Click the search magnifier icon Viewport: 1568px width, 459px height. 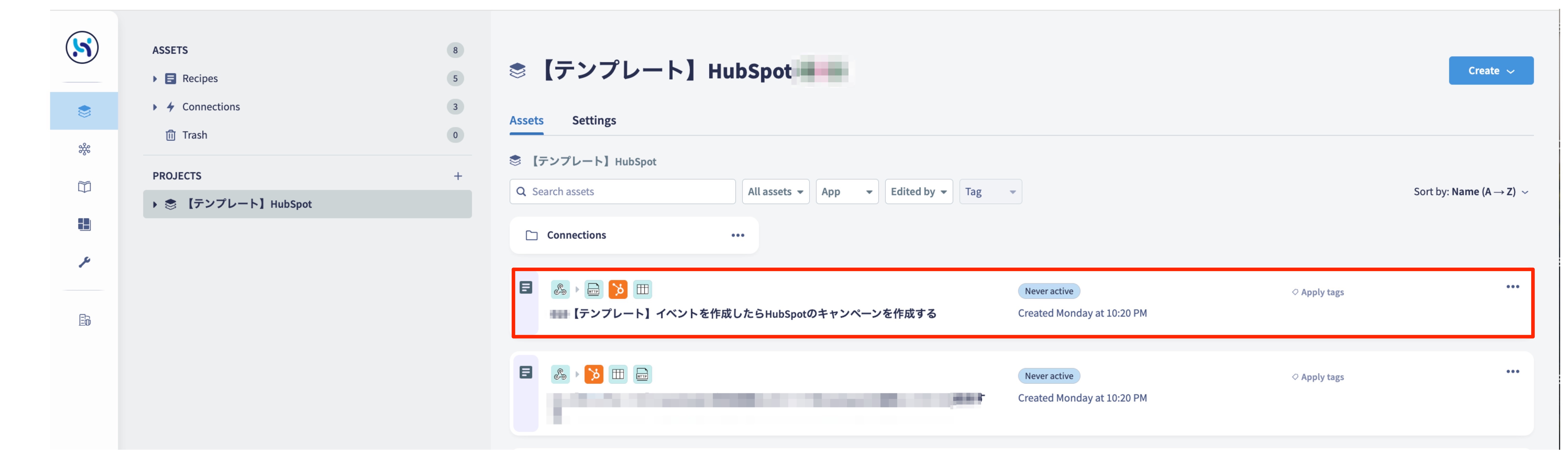[521, 192]
